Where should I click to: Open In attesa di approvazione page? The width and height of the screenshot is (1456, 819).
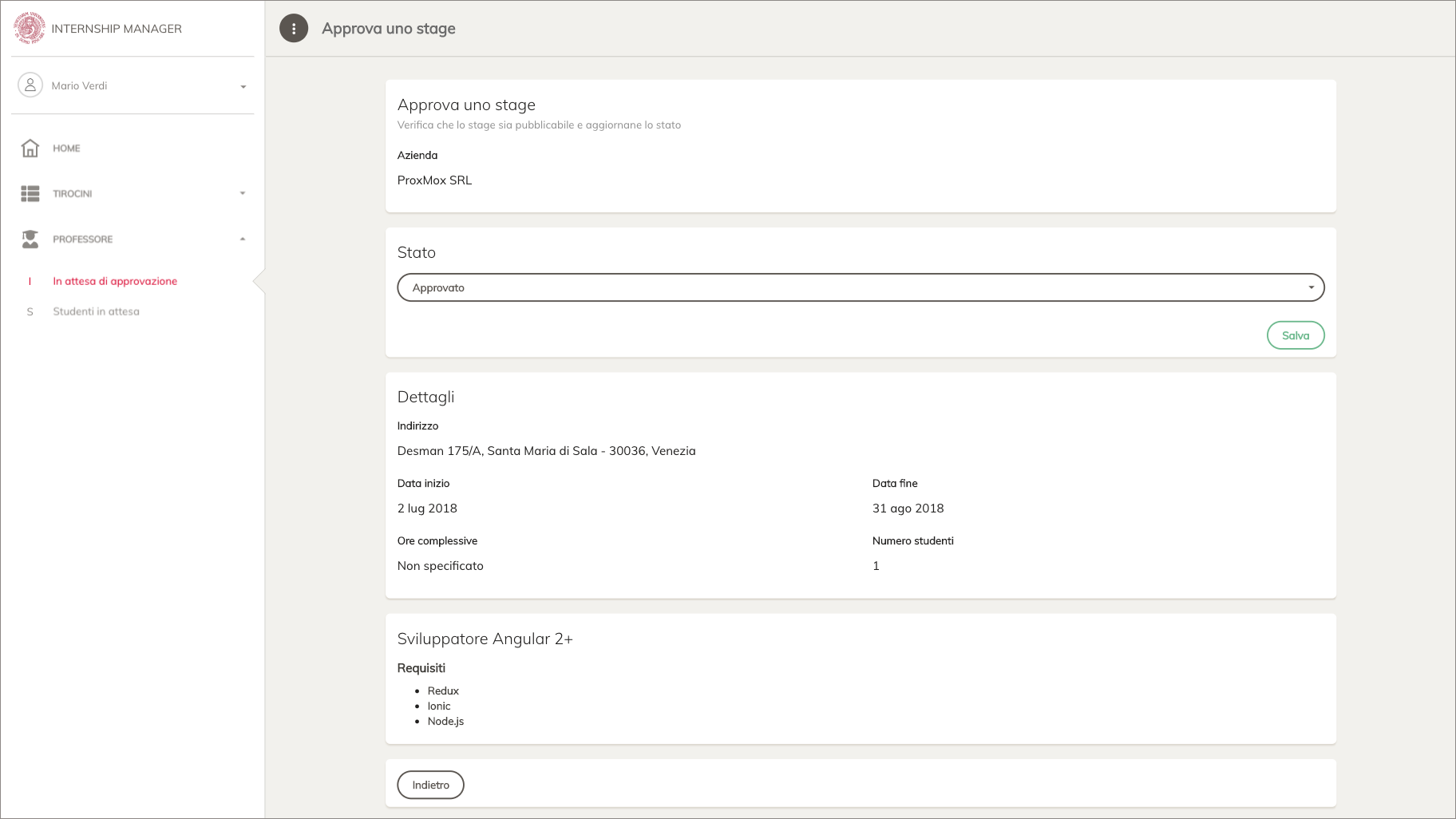[x=115, y=281]
